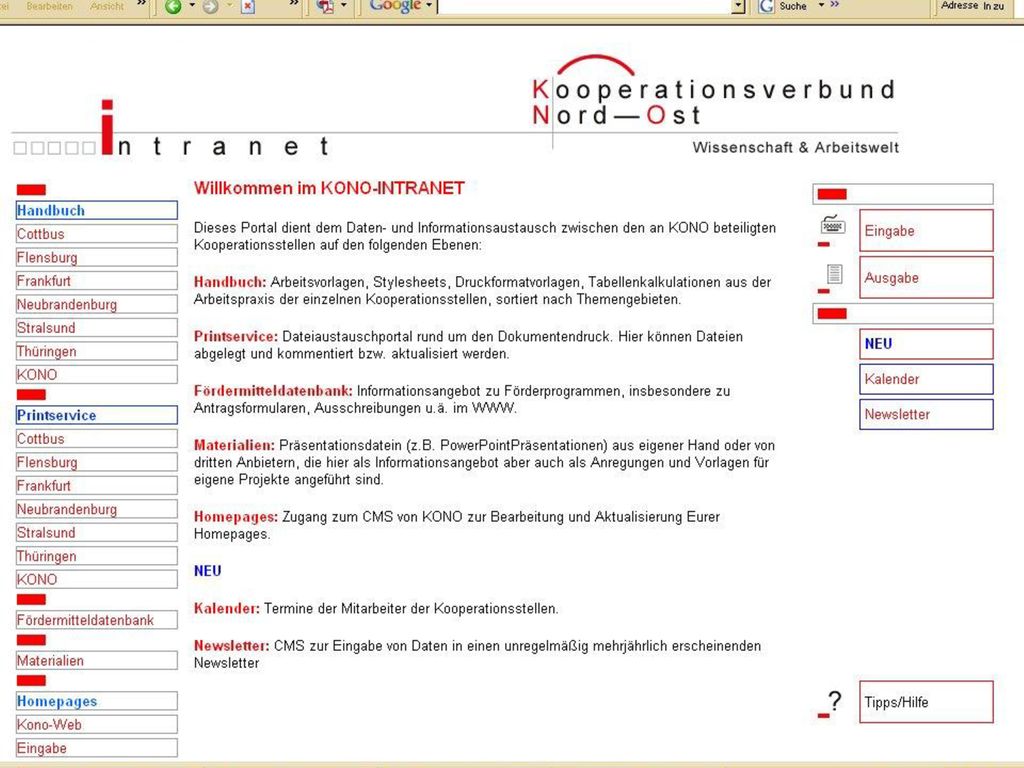Click into the Google toolbar search field
Viewport: 1024px width, 768px height.
click(584, 7)
